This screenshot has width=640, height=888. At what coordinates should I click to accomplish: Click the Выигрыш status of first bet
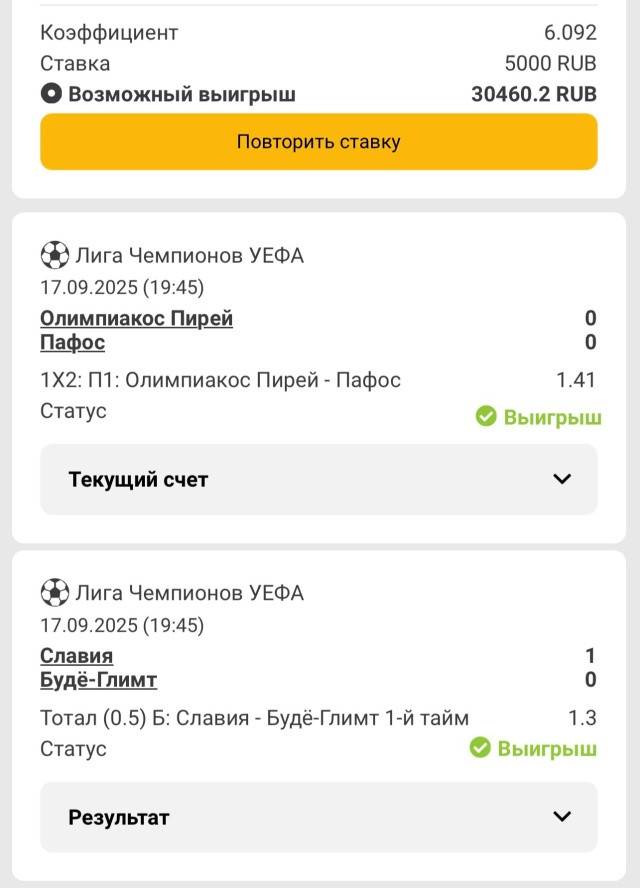[x=552, y=417]
